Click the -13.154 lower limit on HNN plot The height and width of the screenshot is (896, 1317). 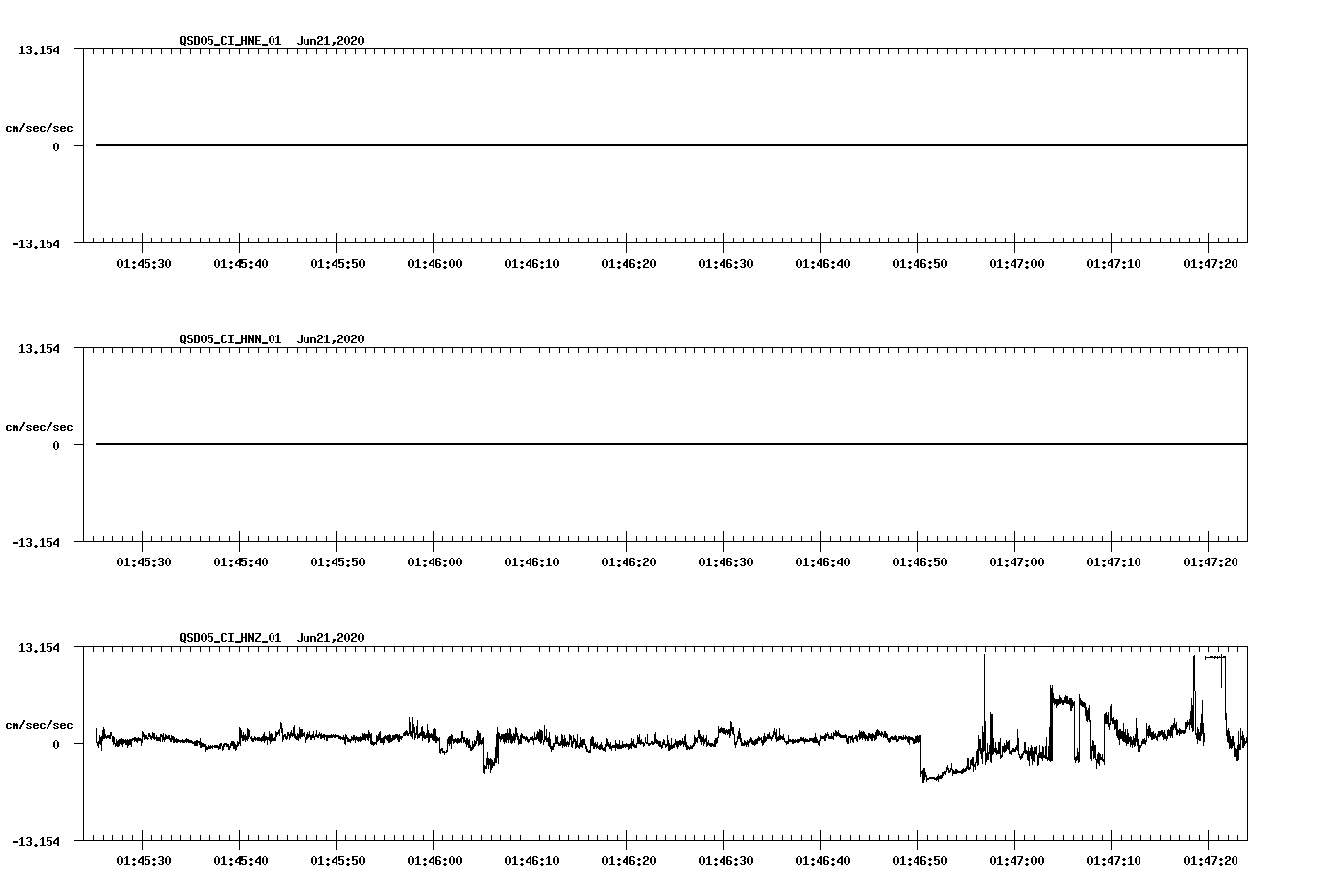pyautogui.click(x=36, y=542)
